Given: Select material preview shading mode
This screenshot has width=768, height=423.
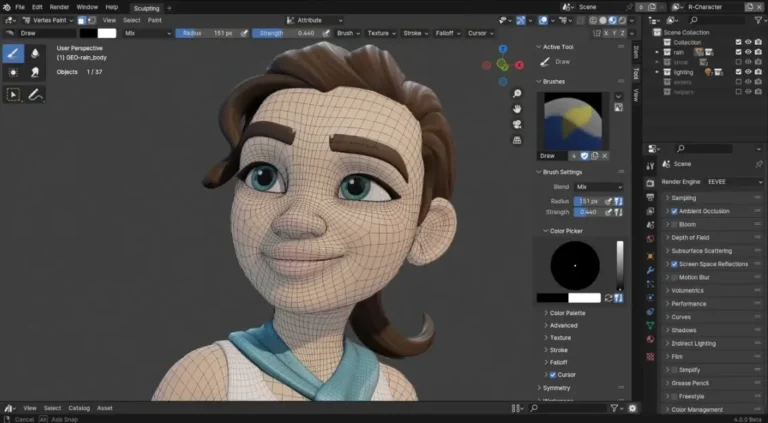Looking at the screenshot, I should pos(612,21).
